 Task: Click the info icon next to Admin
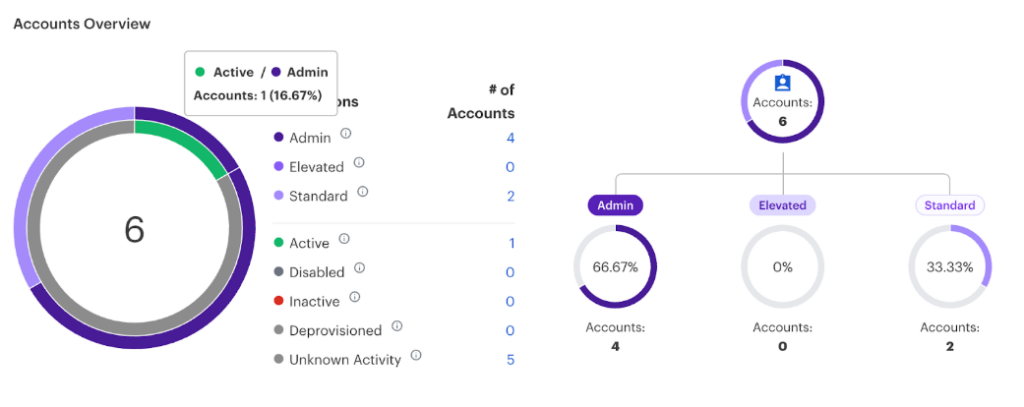point(346,133)
